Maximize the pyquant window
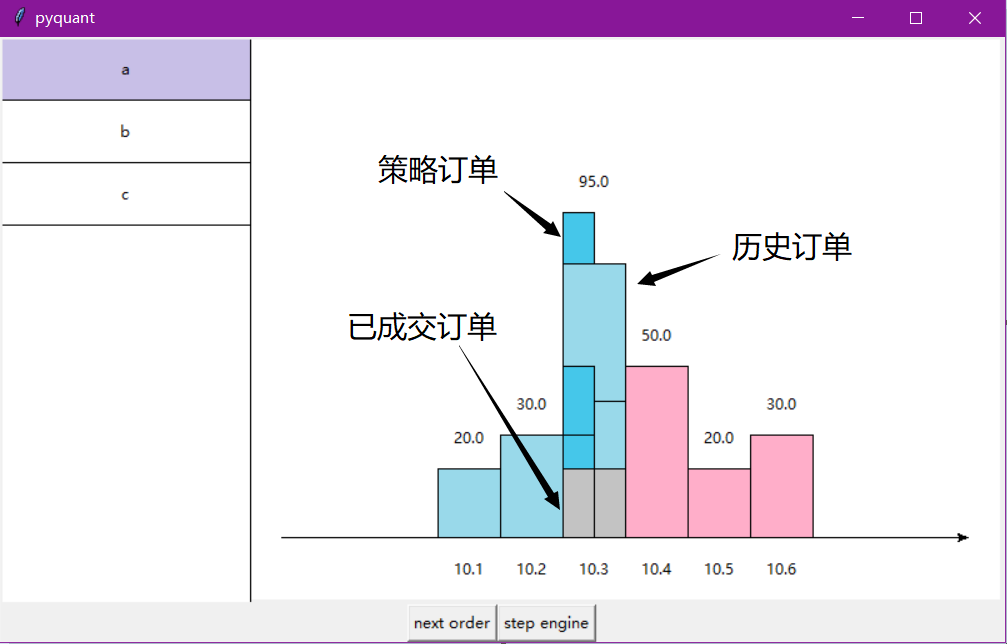Image resolution: width=1007 pixels, height=644 pixels. pyautogui.click(x=916, y=18)
